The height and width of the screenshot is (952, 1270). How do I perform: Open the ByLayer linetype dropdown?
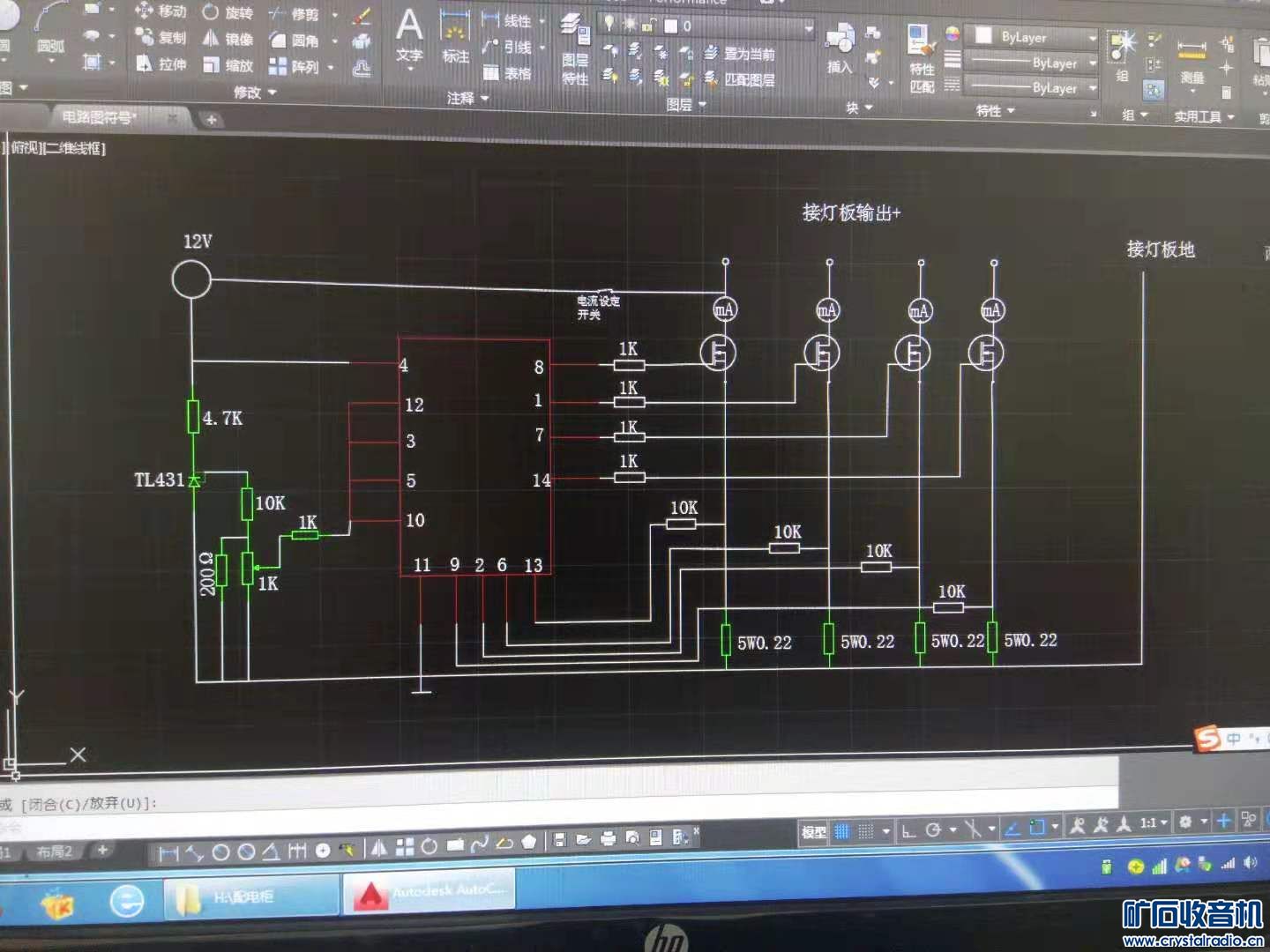1034,88
